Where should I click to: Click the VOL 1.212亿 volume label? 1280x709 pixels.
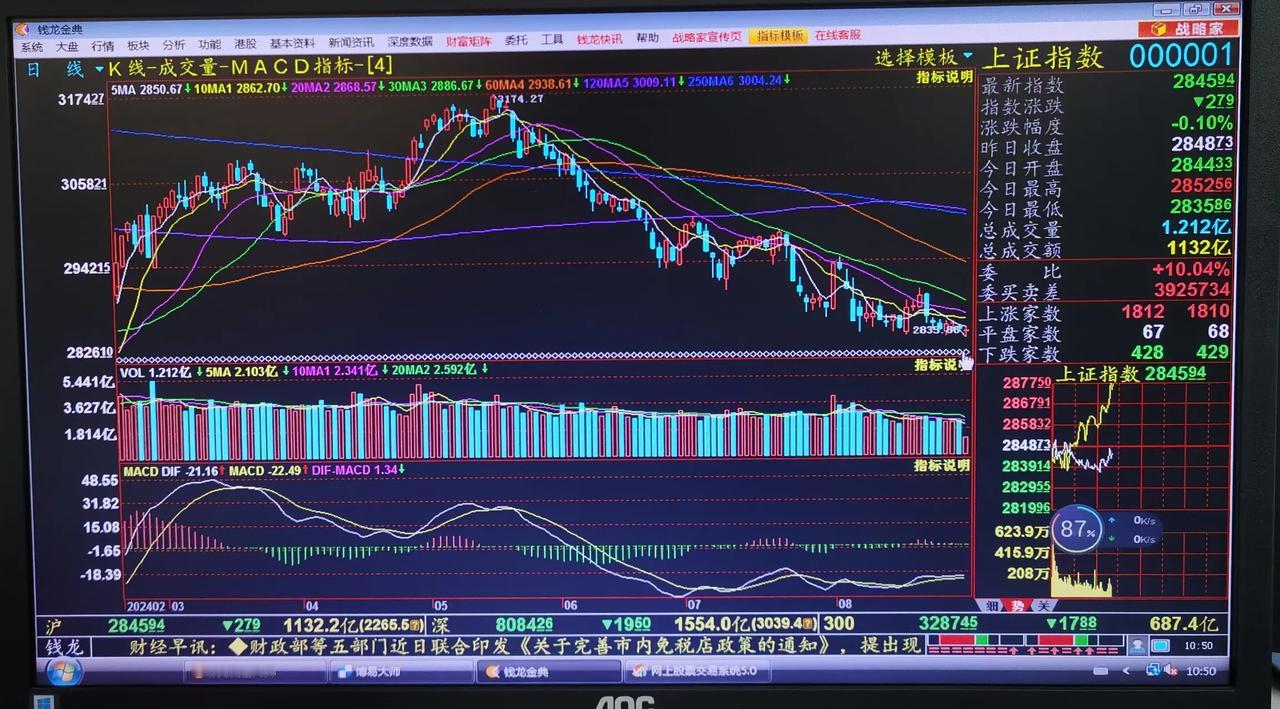[x=156, y=372]
